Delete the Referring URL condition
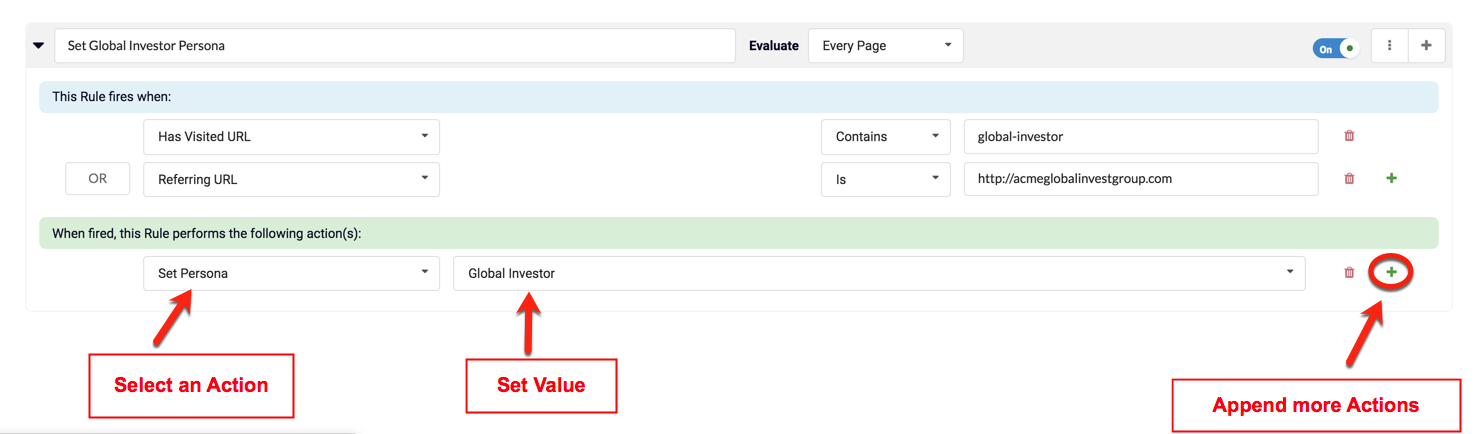The height and width of the screenshot is (434, 1476). [x=1349, y=179]
